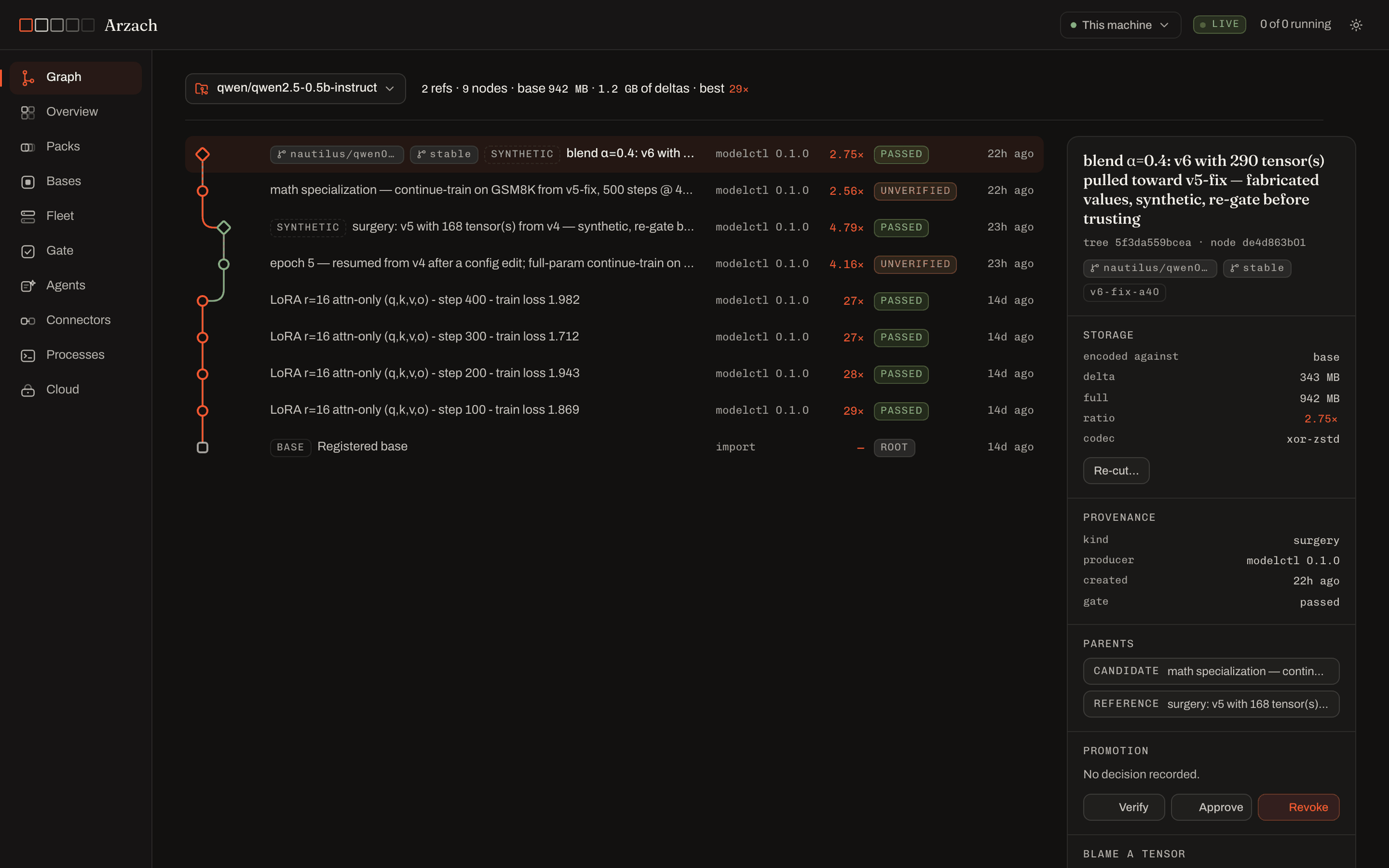The width and height of the screenshot is (1389, 868).
Task: Click the Overview grid icon
Action: click(x=28, y=113)
